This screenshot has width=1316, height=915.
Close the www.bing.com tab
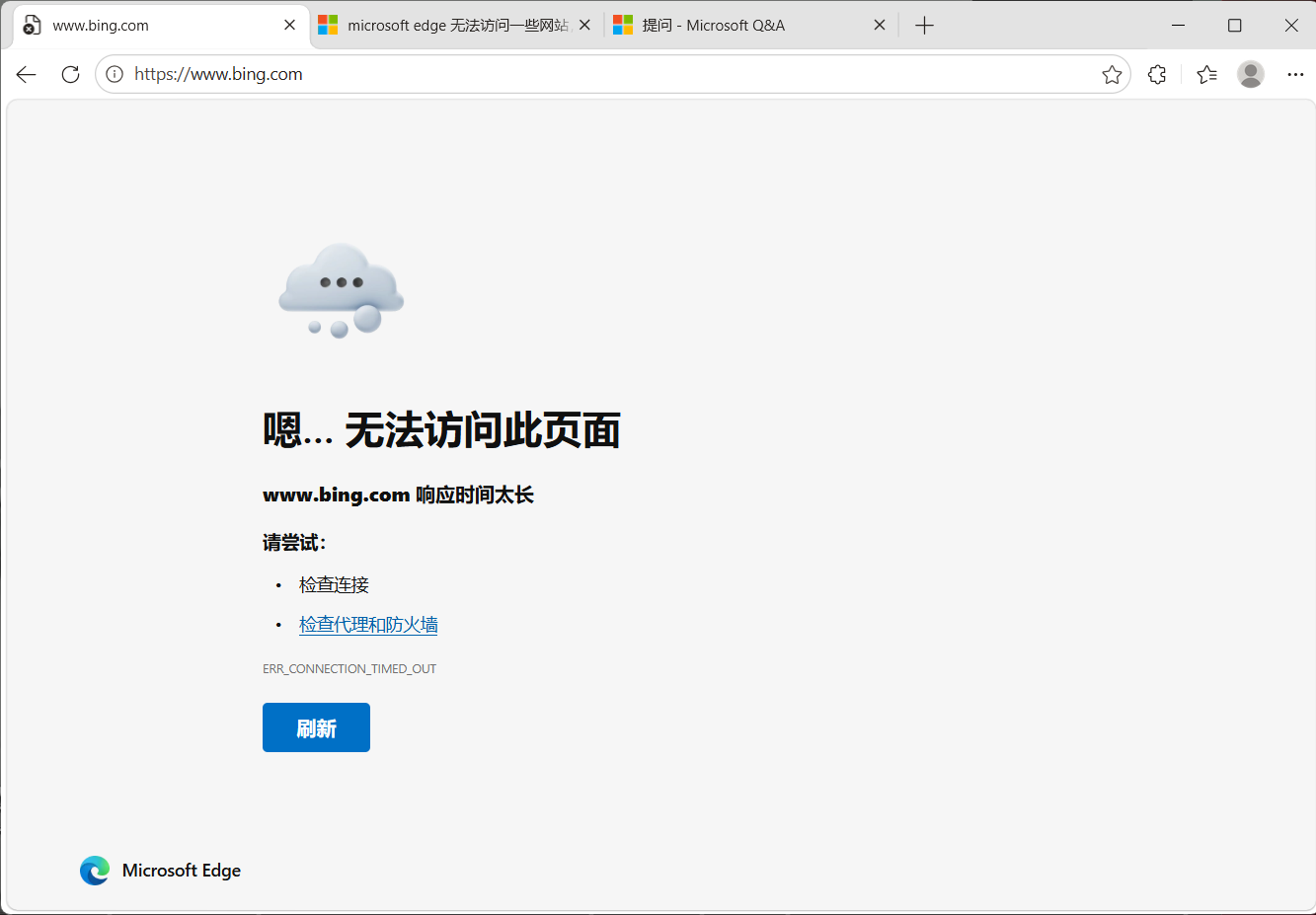pos(289,25)
